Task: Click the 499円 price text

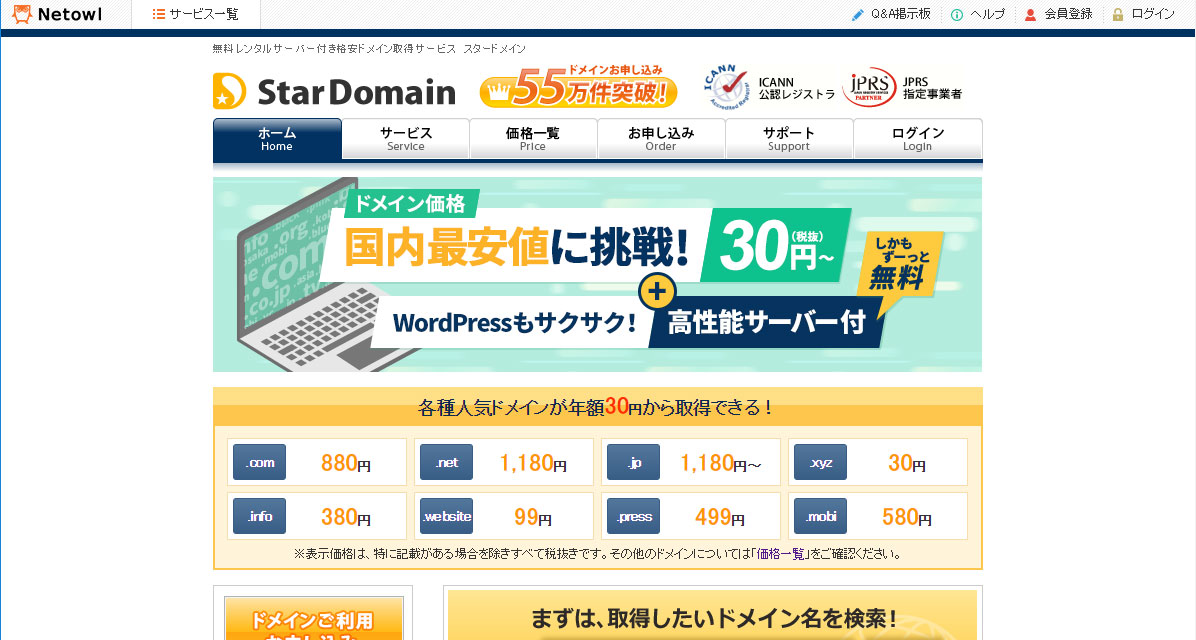Action: coord(719,517)
